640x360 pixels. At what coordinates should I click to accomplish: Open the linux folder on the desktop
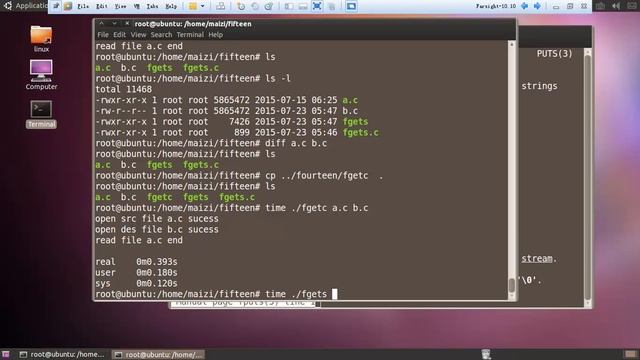[x=41, y=39]
